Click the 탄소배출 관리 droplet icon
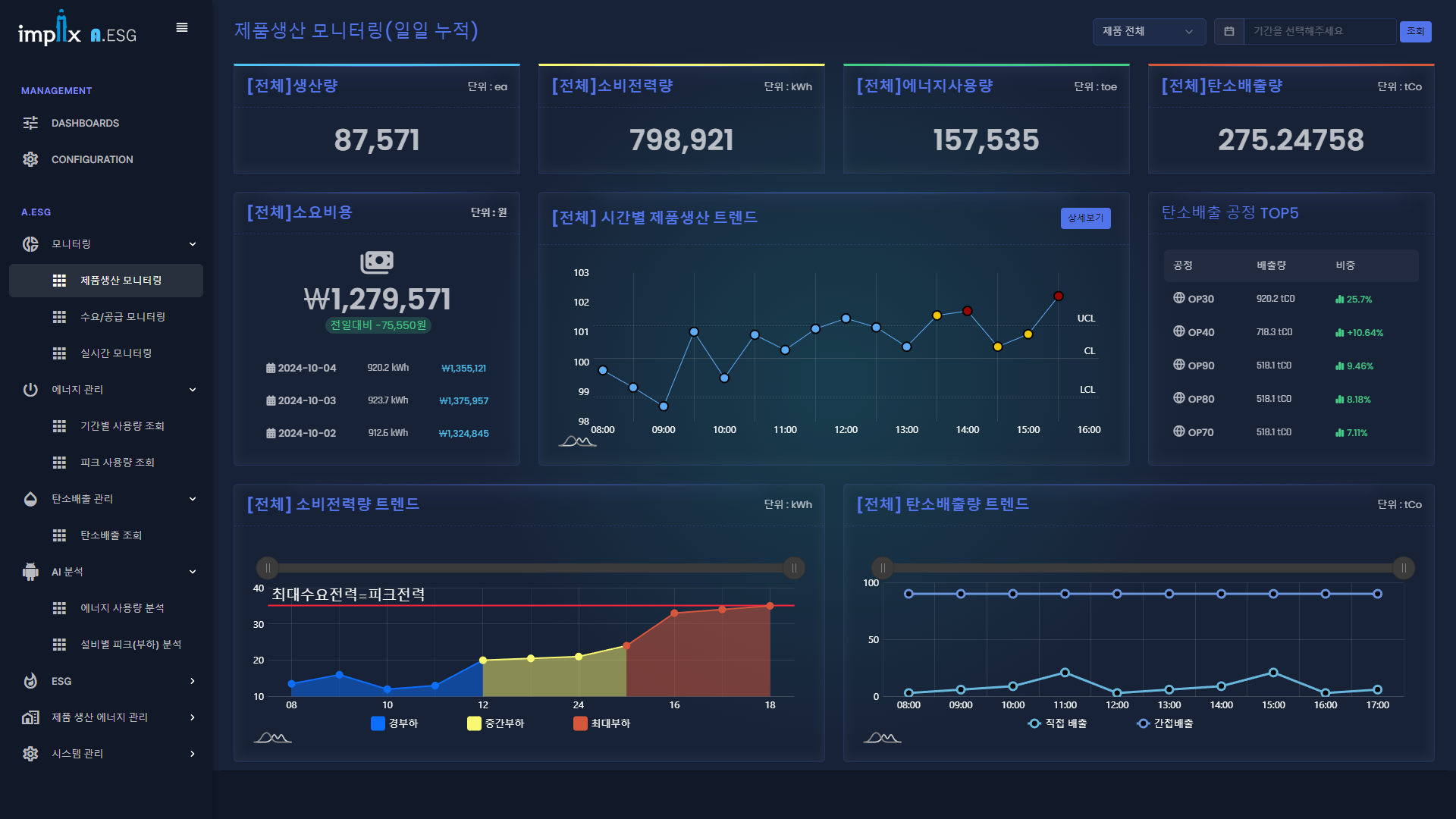The width and height of the screenshot is (1456, 819). coord(30,499)
